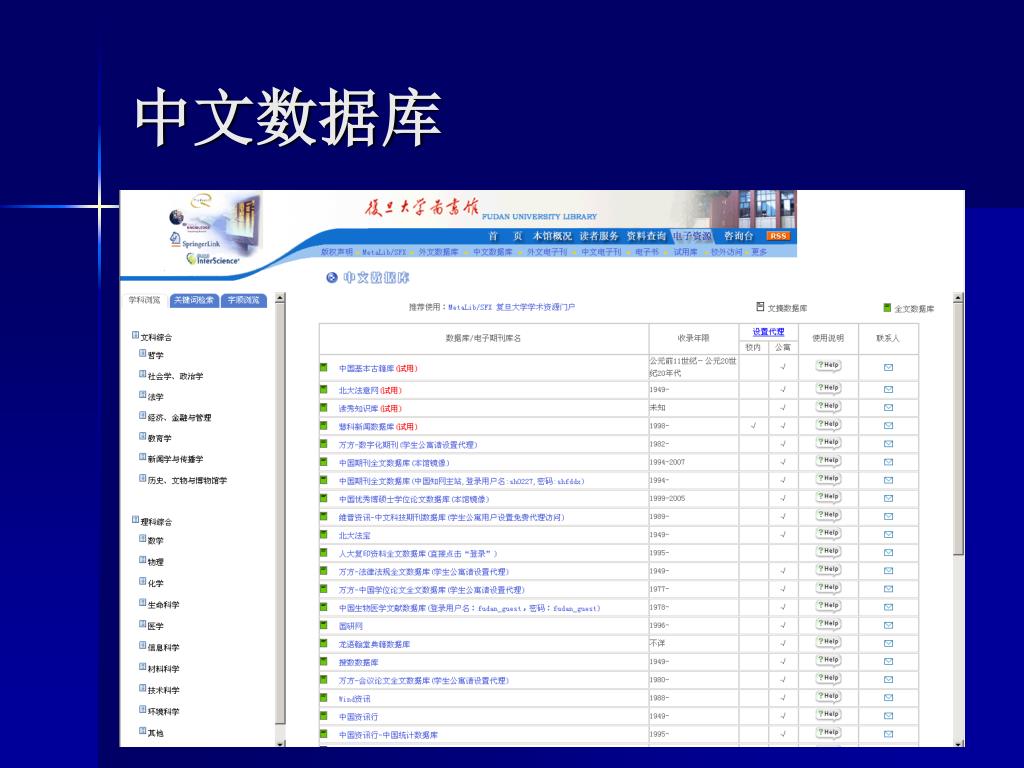The image size is (1024, 768).
Task: Click contact envelope for 搜数数据库
Action: (888, 662)
